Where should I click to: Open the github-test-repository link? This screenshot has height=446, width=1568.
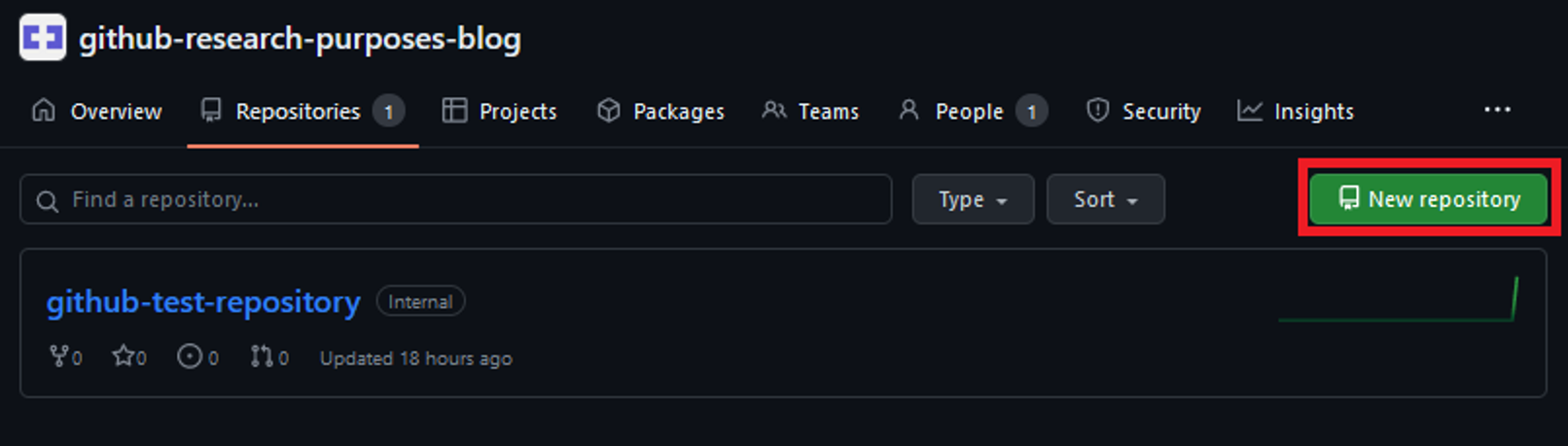pos(203,302)
